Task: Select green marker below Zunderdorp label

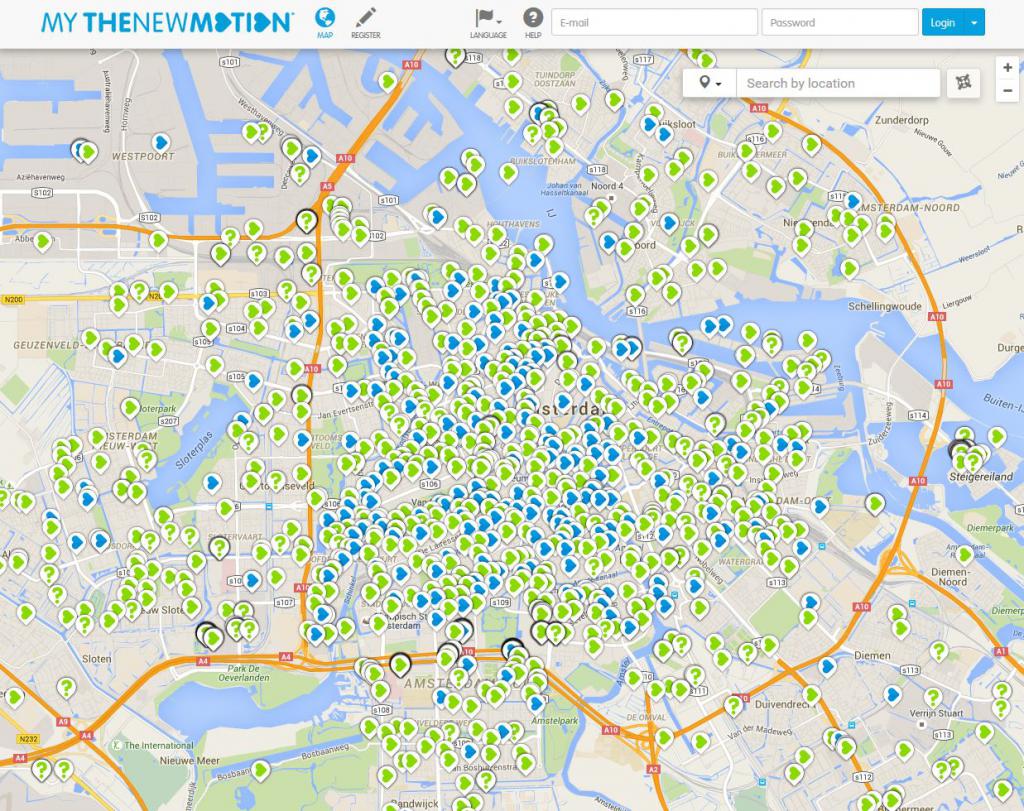Action: pyautogui.click(x=812, y=144)
